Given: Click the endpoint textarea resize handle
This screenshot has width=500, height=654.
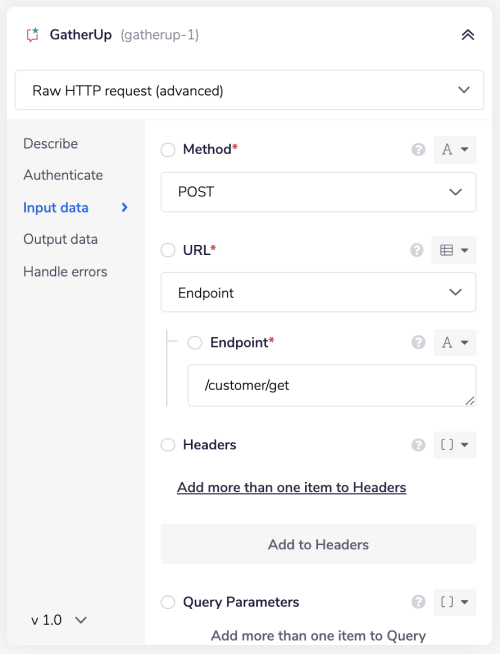Looking at the screenshot, I should tap(470, 401).
